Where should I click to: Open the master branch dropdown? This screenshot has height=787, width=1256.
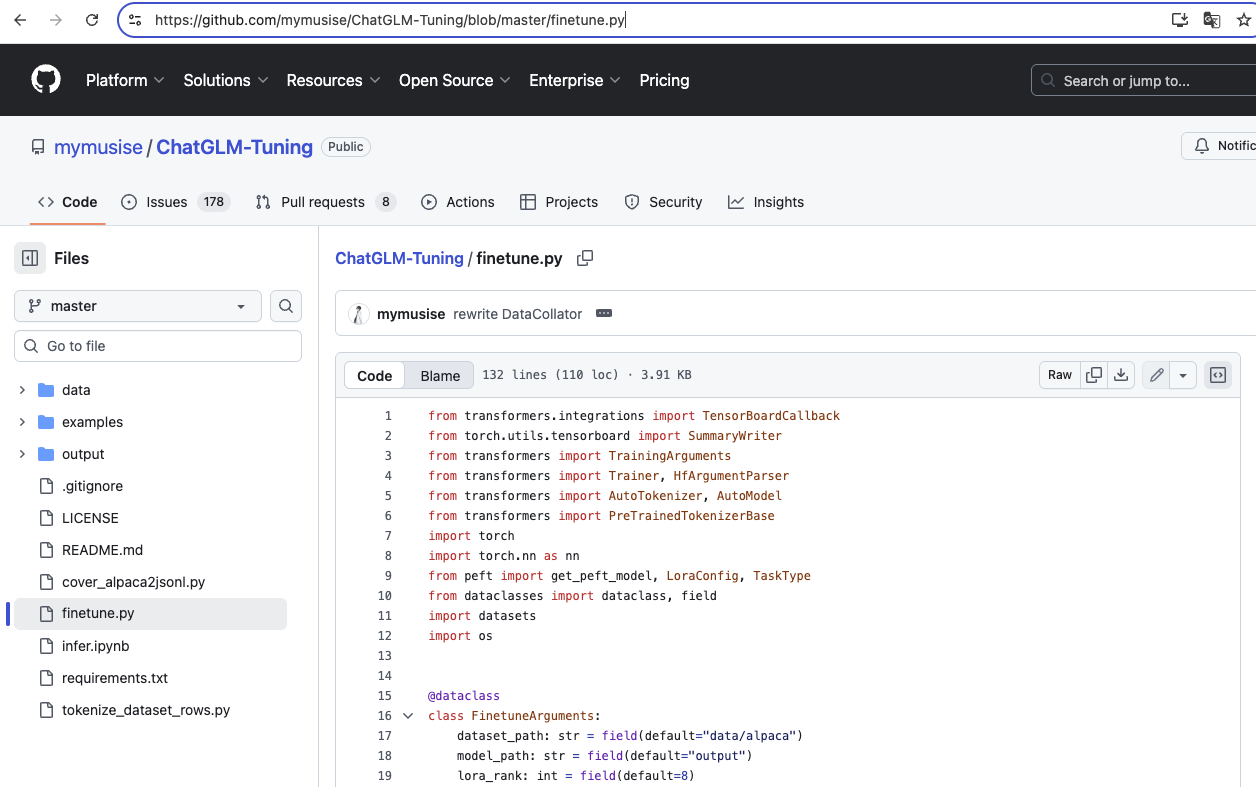pyautogui.click(x=138, y=306)
